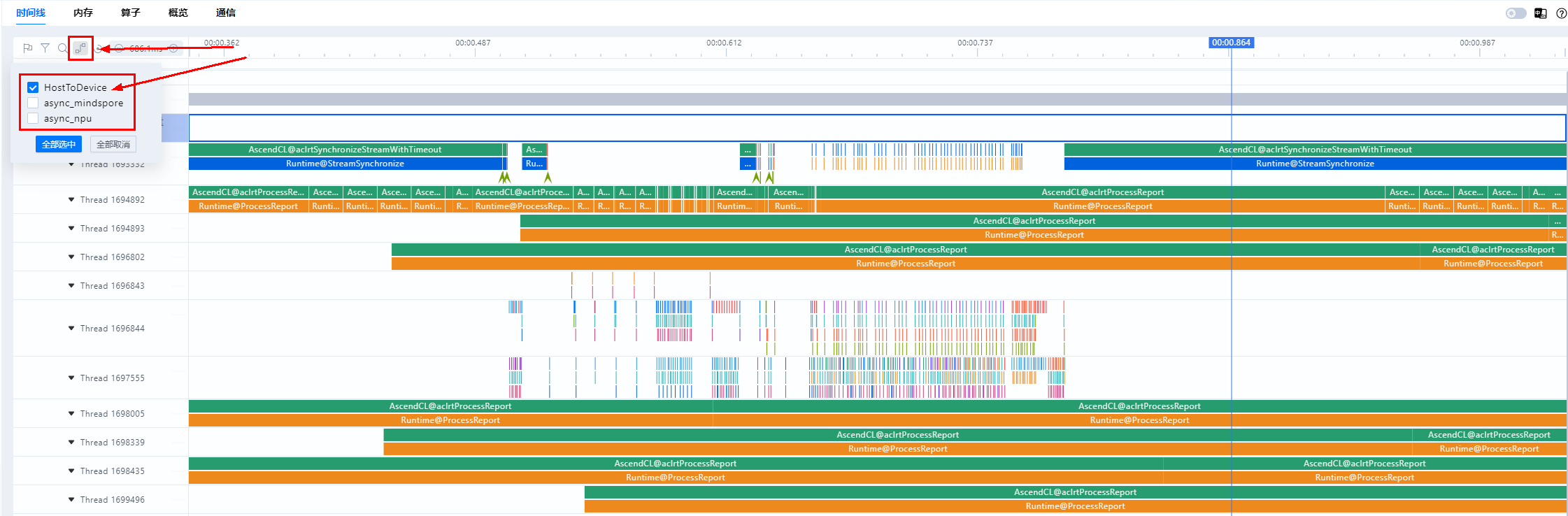This screenshot has width=1568, height=516.
Task: Click the magnifier search icon
Action: (62, 48)
